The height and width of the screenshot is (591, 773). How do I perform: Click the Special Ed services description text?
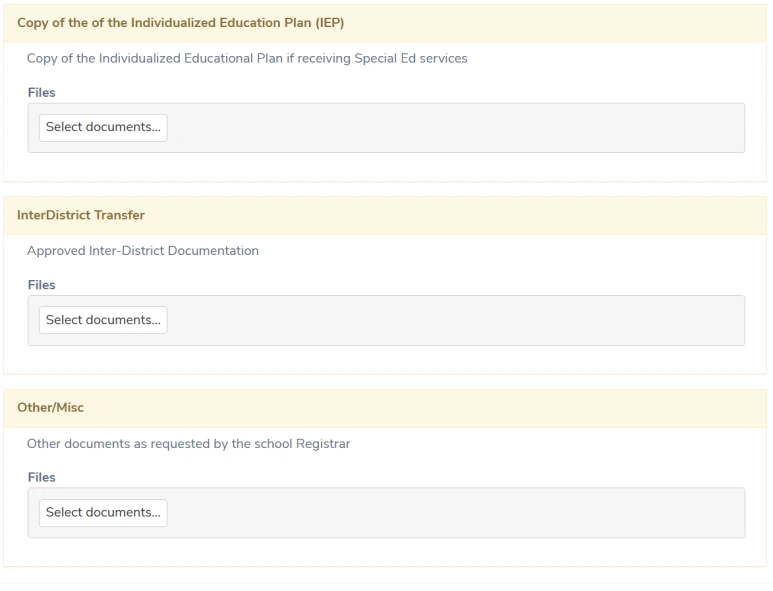(x=247, y=58)
